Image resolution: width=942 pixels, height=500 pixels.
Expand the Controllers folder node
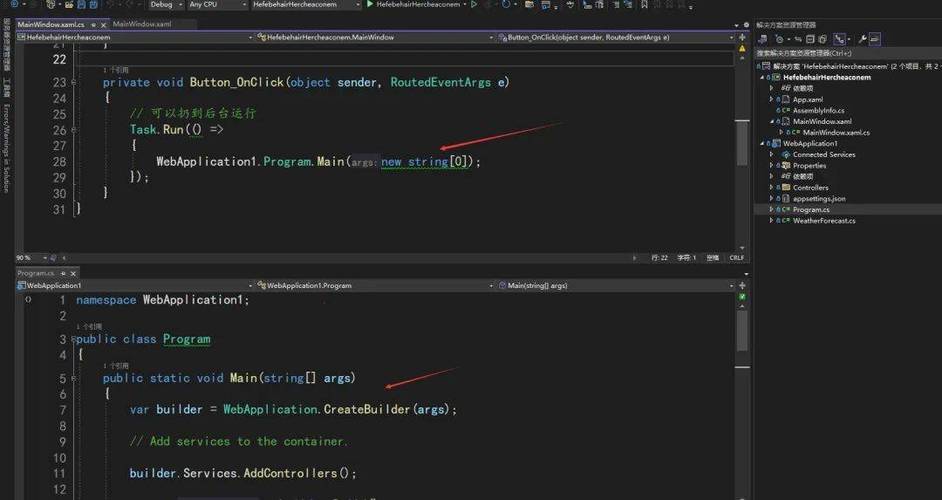pyautogui.click(x=772, y=188)
